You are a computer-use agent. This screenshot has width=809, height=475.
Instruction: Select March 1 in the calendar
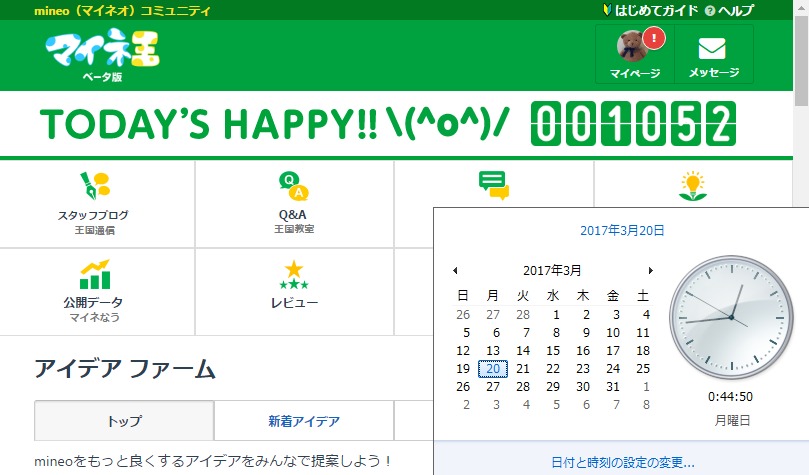coord(556,315)
